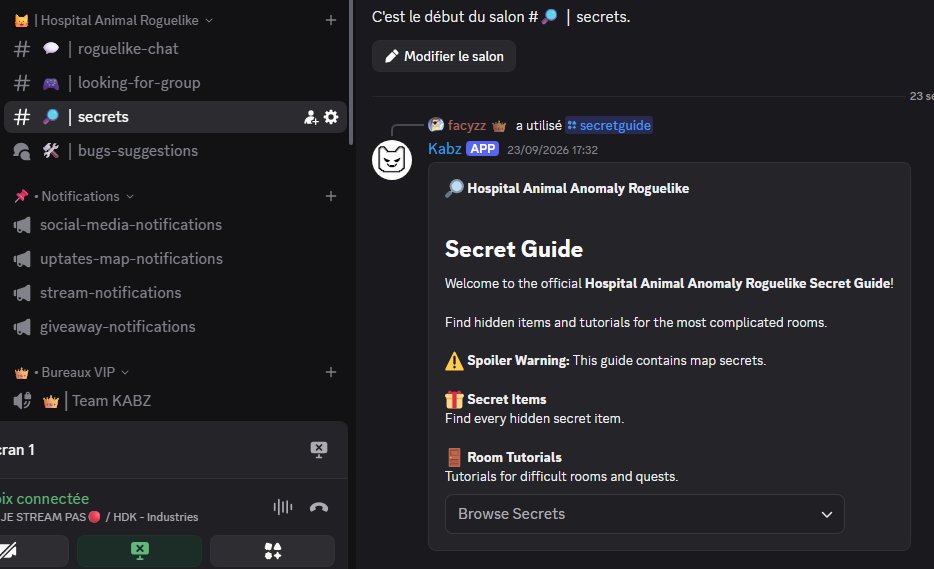Click the Hospital Animal Anomaly Roguelike embed title
The height and width of the screenshot is (569, 934).
tap(578, 188)
